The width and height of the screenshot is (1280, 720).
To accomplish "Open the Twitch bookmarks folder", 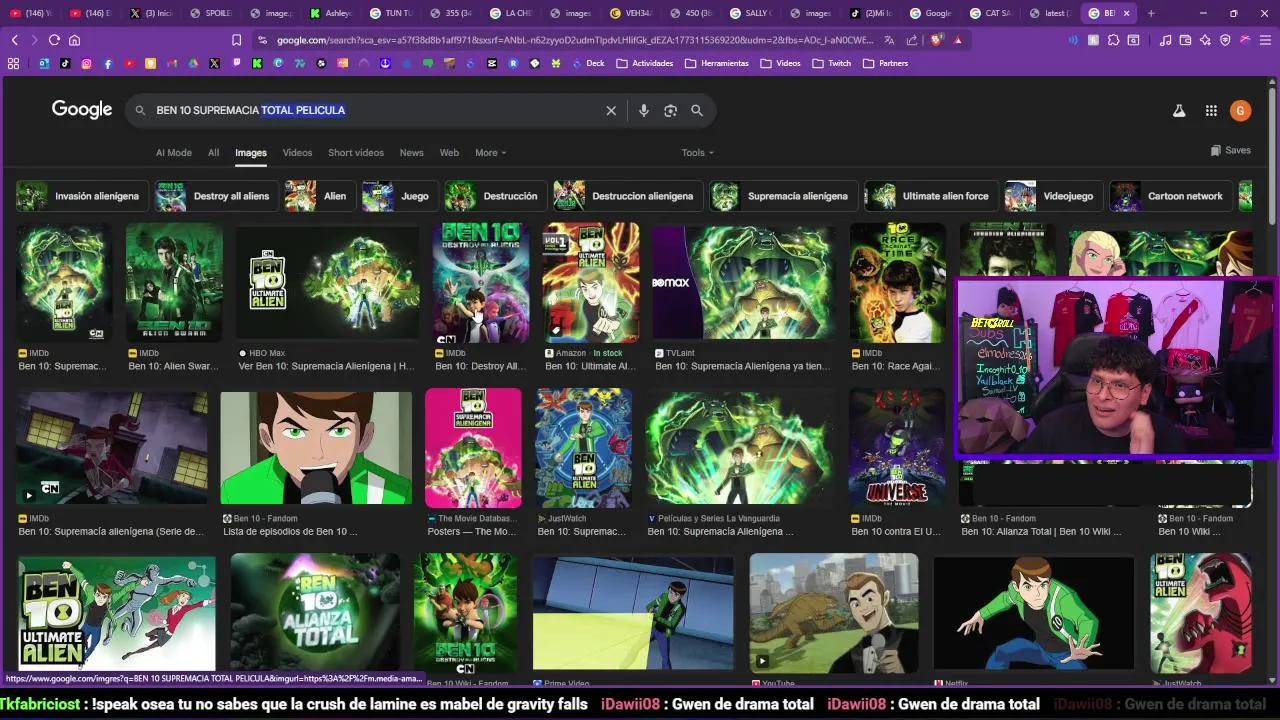I will (832, 63).
